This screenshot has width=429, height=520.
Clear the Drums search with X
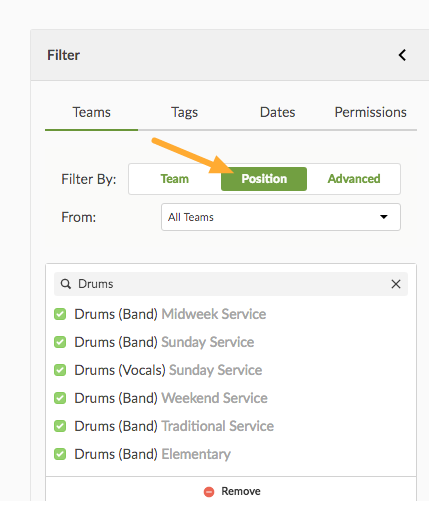tap(396, 284)
